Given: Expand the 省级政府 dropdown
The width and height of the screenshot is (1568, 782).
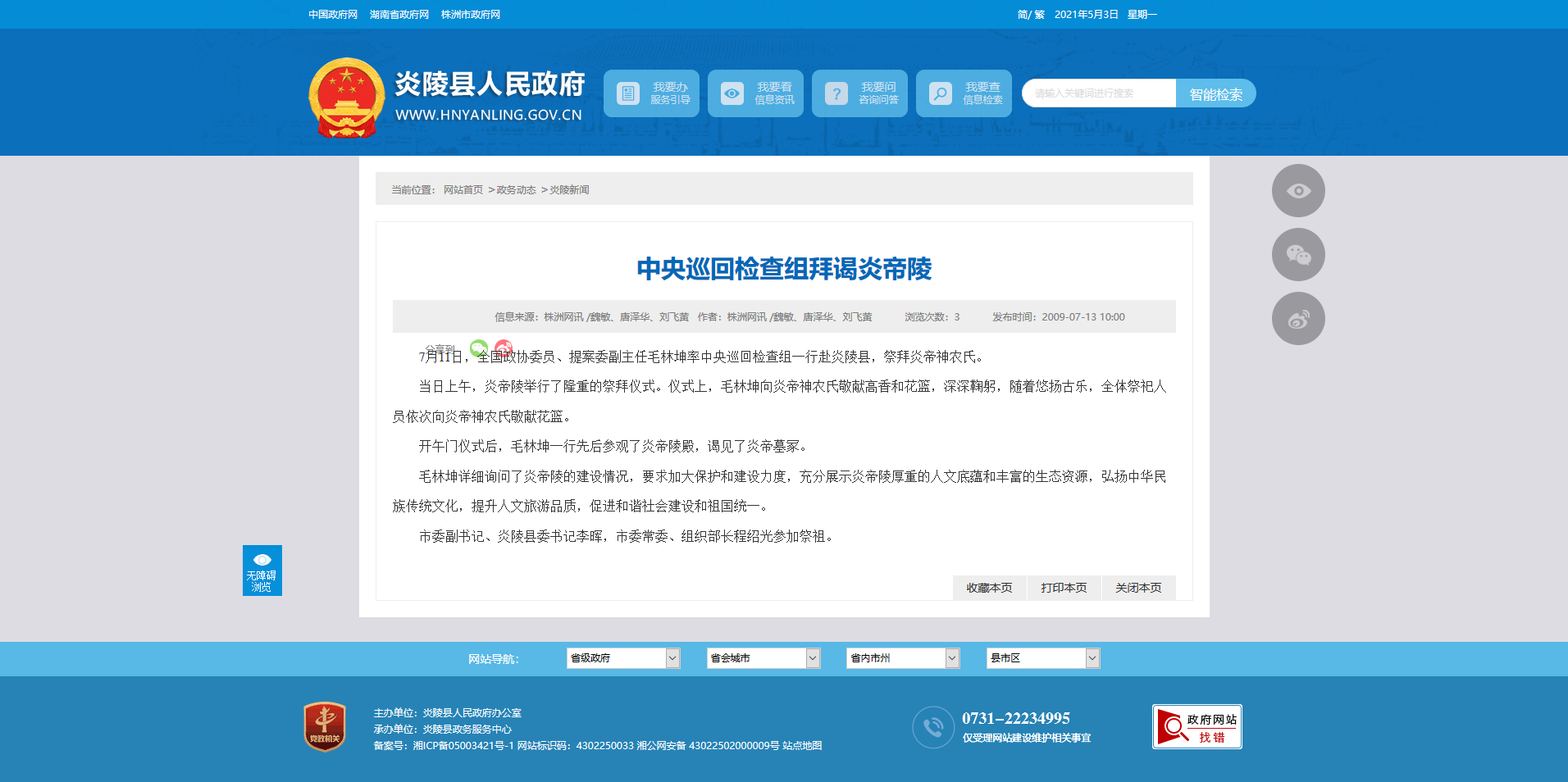Looking at the screenshot, I should click(622, 658).
